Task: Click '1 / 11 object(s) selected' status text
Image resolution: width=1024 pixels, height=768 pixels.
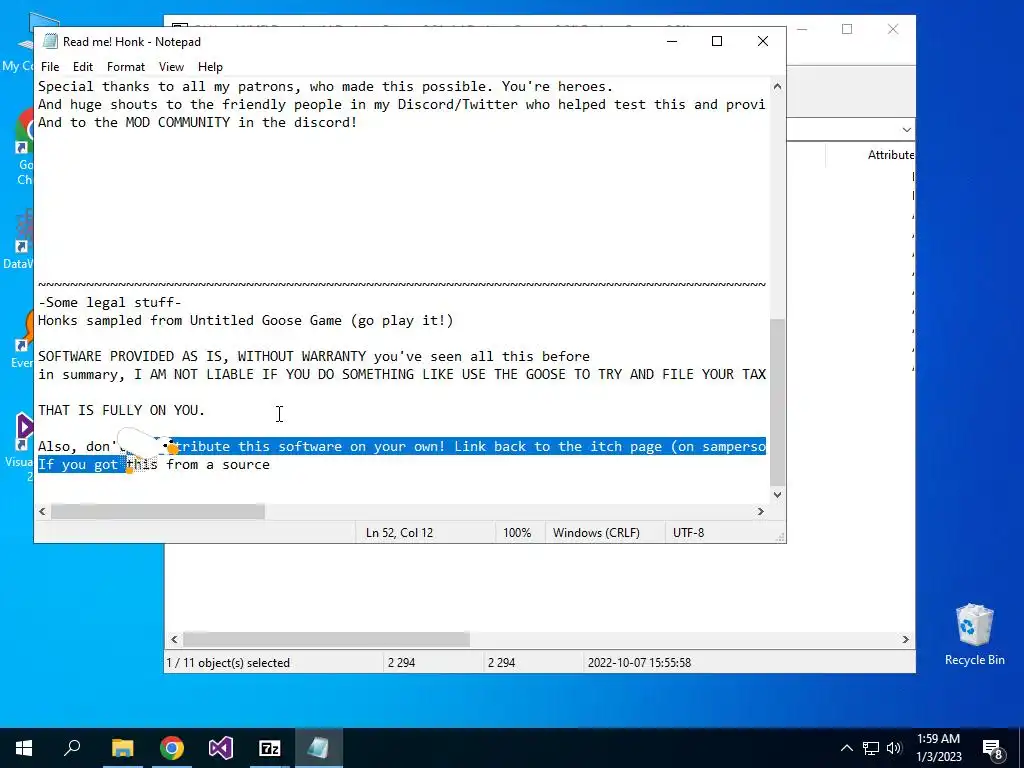Action: 228,663
